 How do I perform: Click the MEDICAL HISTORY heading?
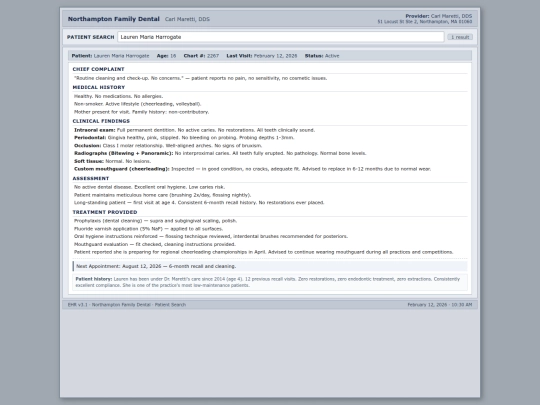(x=99, y=87)
